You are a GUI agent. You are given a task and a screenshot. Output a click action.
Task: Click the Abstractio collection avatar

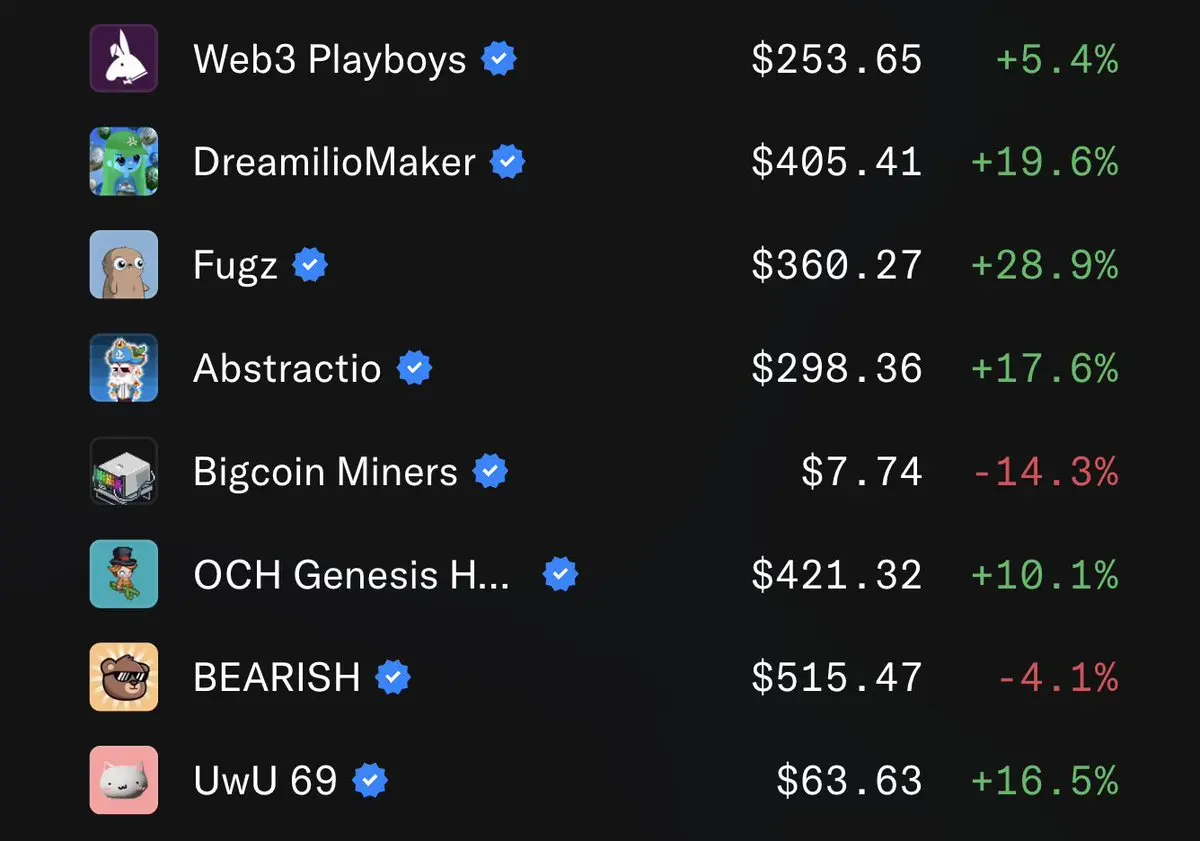[124, 368]
